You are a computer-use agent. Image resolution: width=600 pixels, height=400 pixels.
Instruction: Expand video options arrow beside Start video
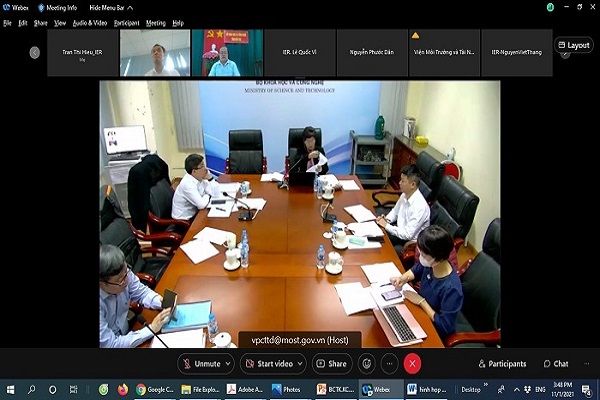click(x=300, y=364)
